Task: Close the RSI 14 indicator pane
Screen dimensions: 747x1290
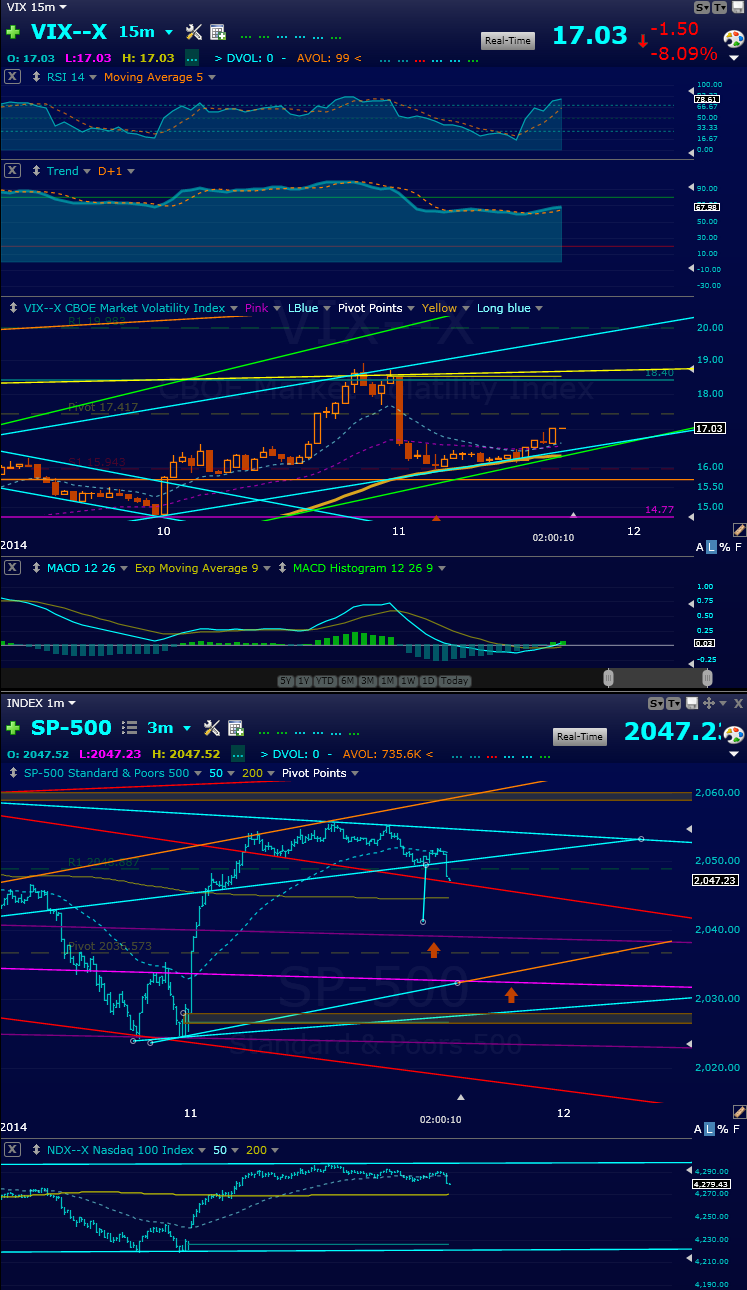Action: pyautogui.click(x=12, y=77)
